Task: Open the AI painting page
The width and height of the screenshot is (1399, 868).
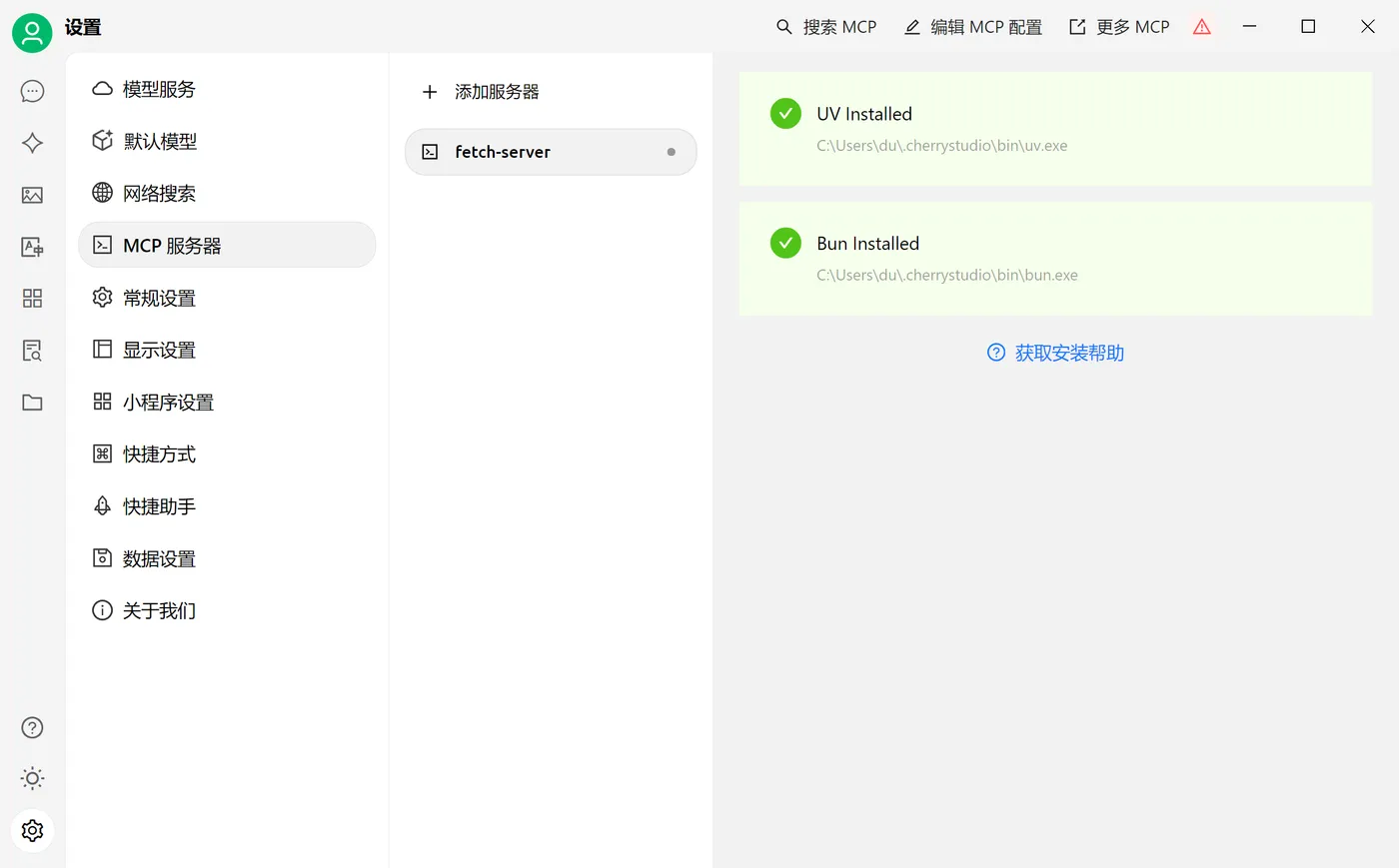Action: pyautogui.click(x=31, y=195)
